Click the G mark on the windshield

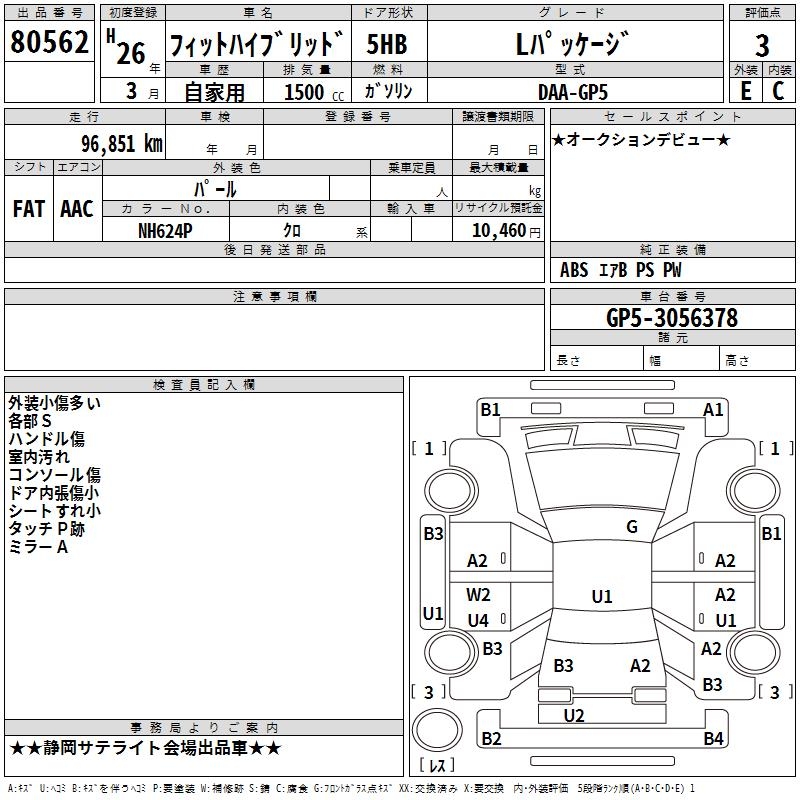(x=632, y=527)
